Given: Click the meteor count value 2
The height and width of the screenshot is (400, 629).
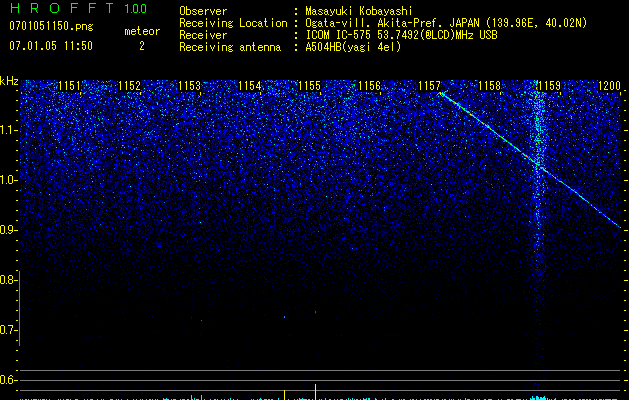Looking at the screenshot, I should click(x=142, y=46).
